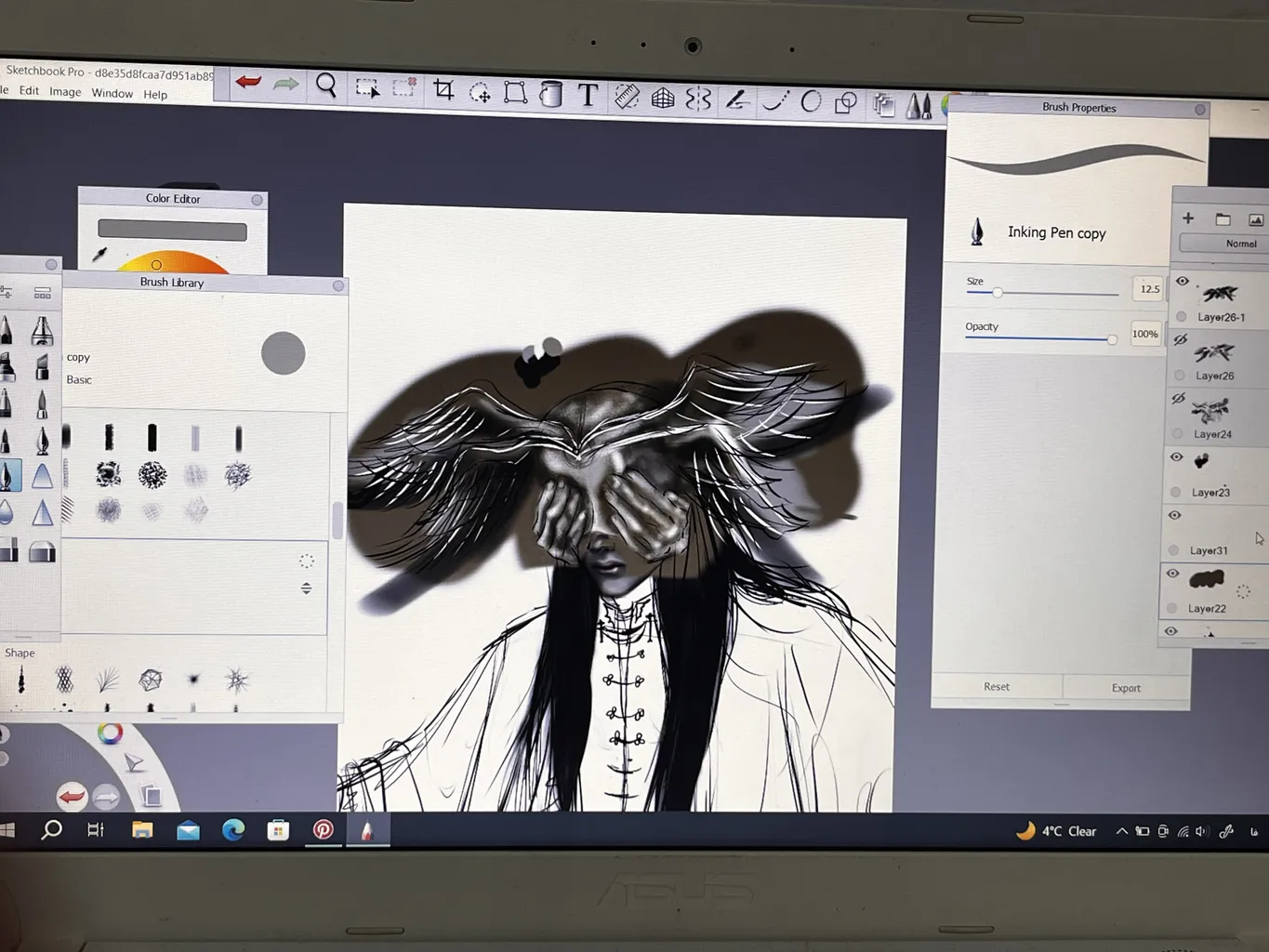
Task: Click the Export button in Brush Properties
Action: point(1126,688)
